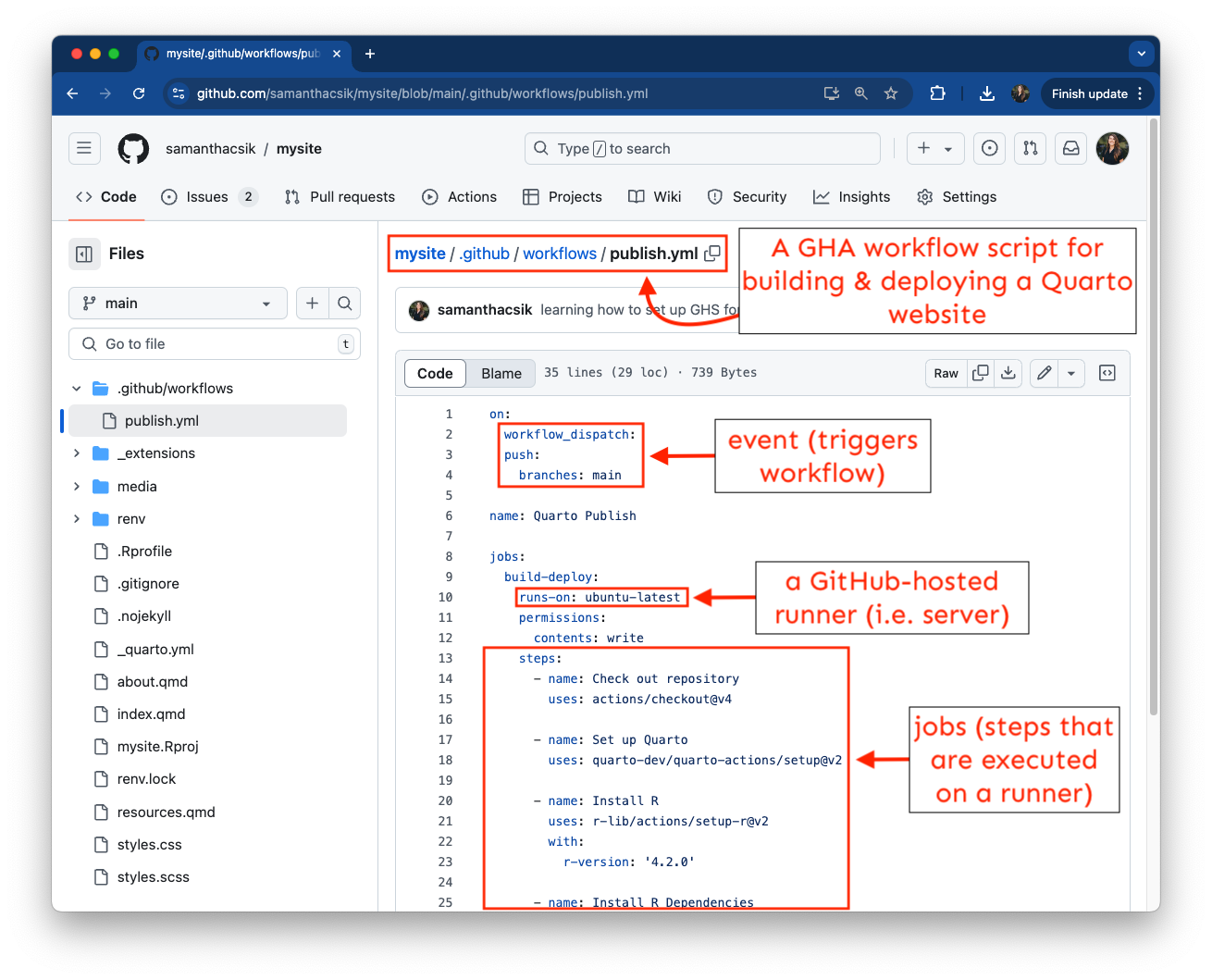Collapse the .github/workflows folder

(77, 389)
